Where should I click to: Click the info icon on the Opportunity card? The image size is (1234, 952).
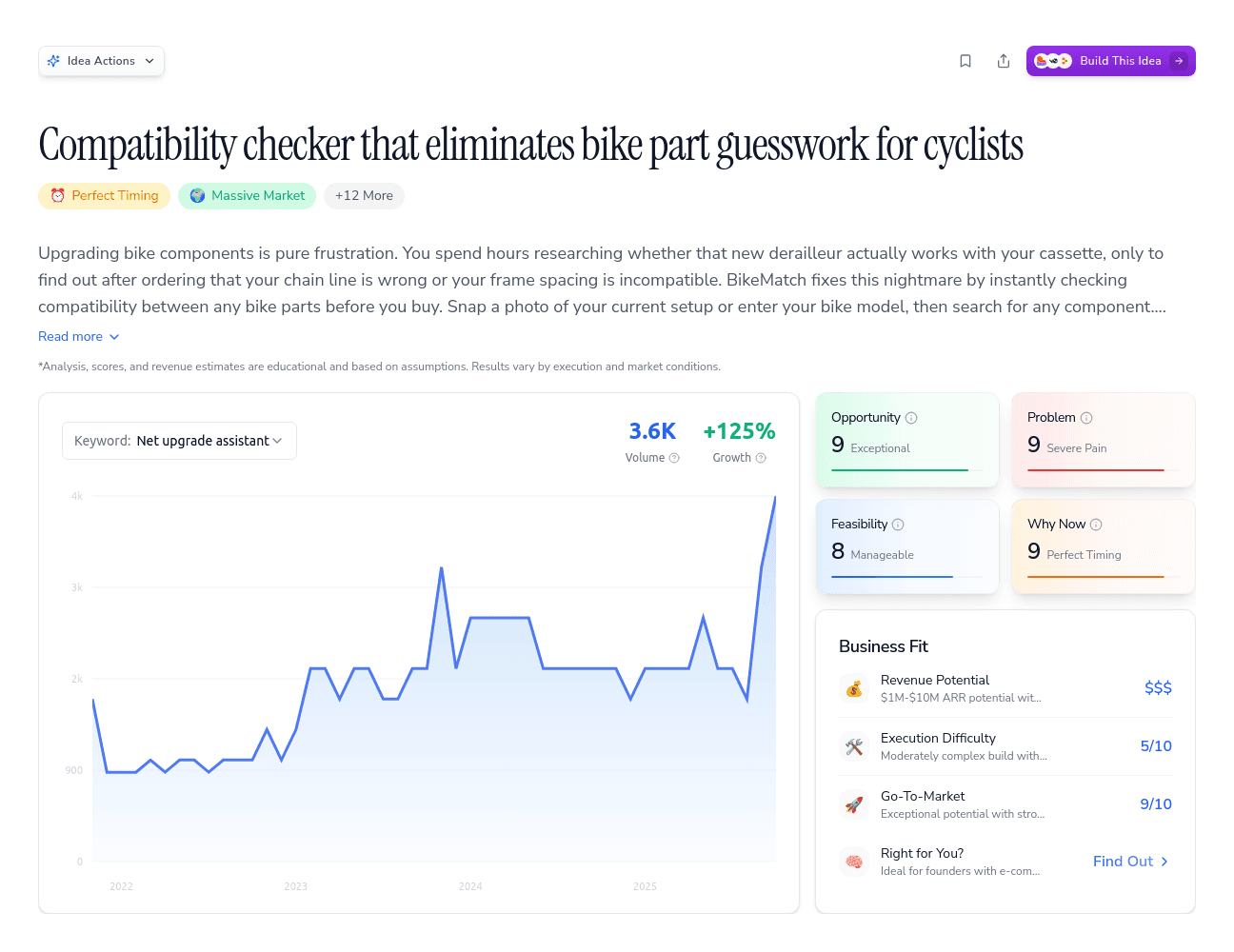pyautogui.click(x=912, y=417)
